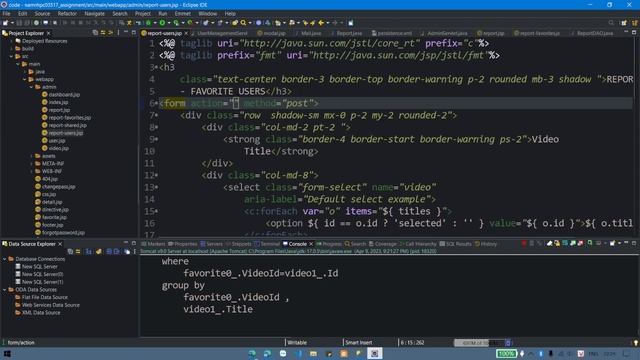Switch to the Servers view tab
The width and height of the screenshot is (640, 360).
pos(211,244)
